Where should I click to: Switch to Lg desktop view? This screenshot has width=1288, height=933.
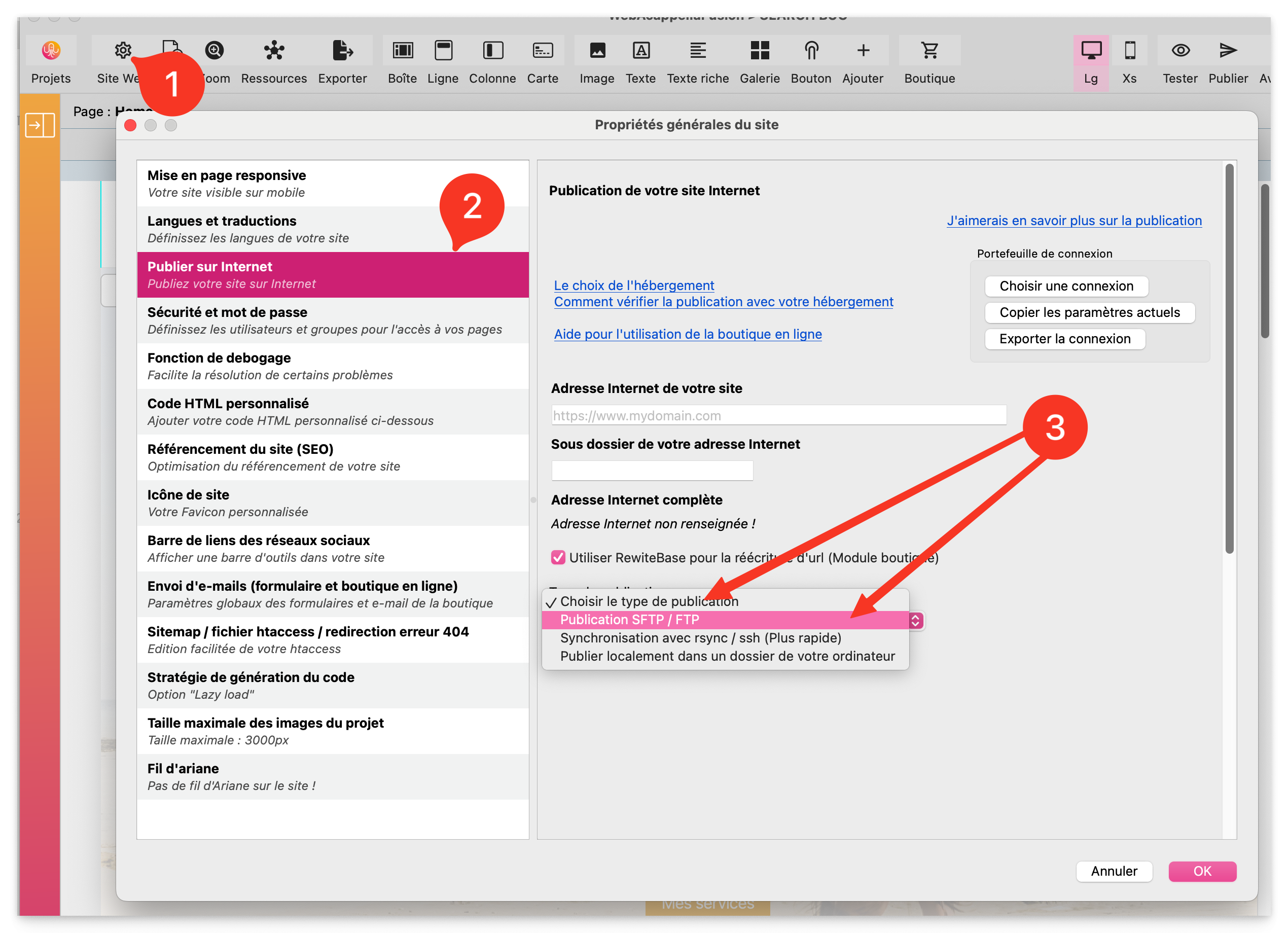tap(1090, 51)
